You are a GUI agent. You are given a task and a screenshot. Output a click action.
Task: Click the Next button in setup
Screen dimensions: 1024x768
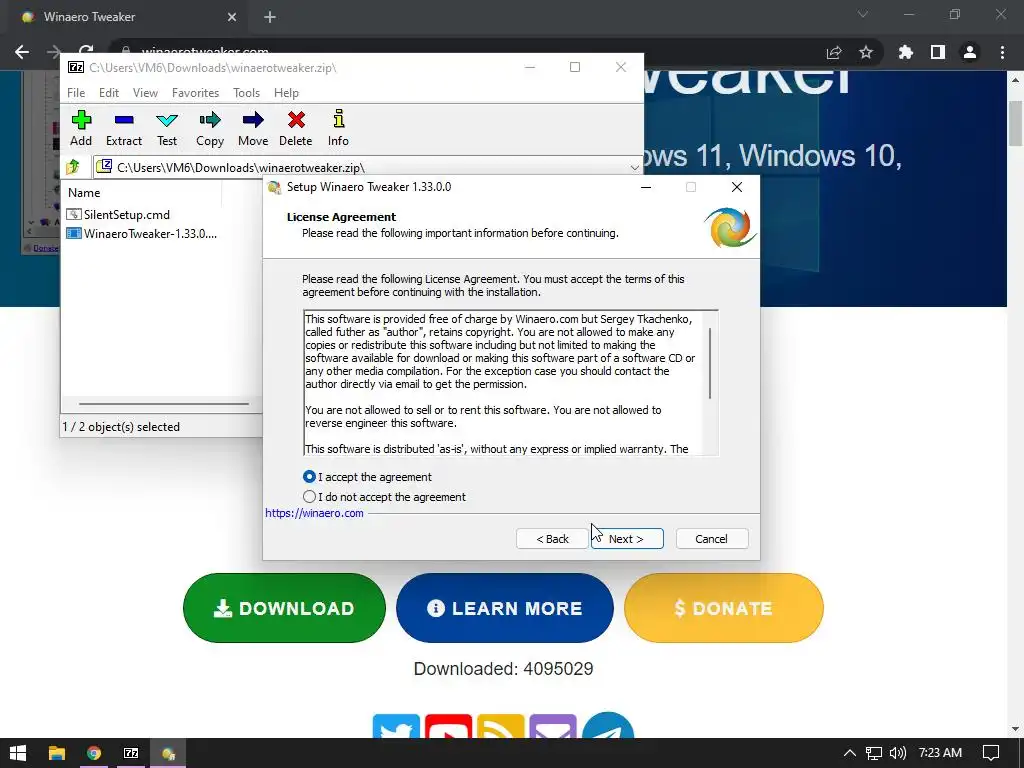(x=627, y=539)
